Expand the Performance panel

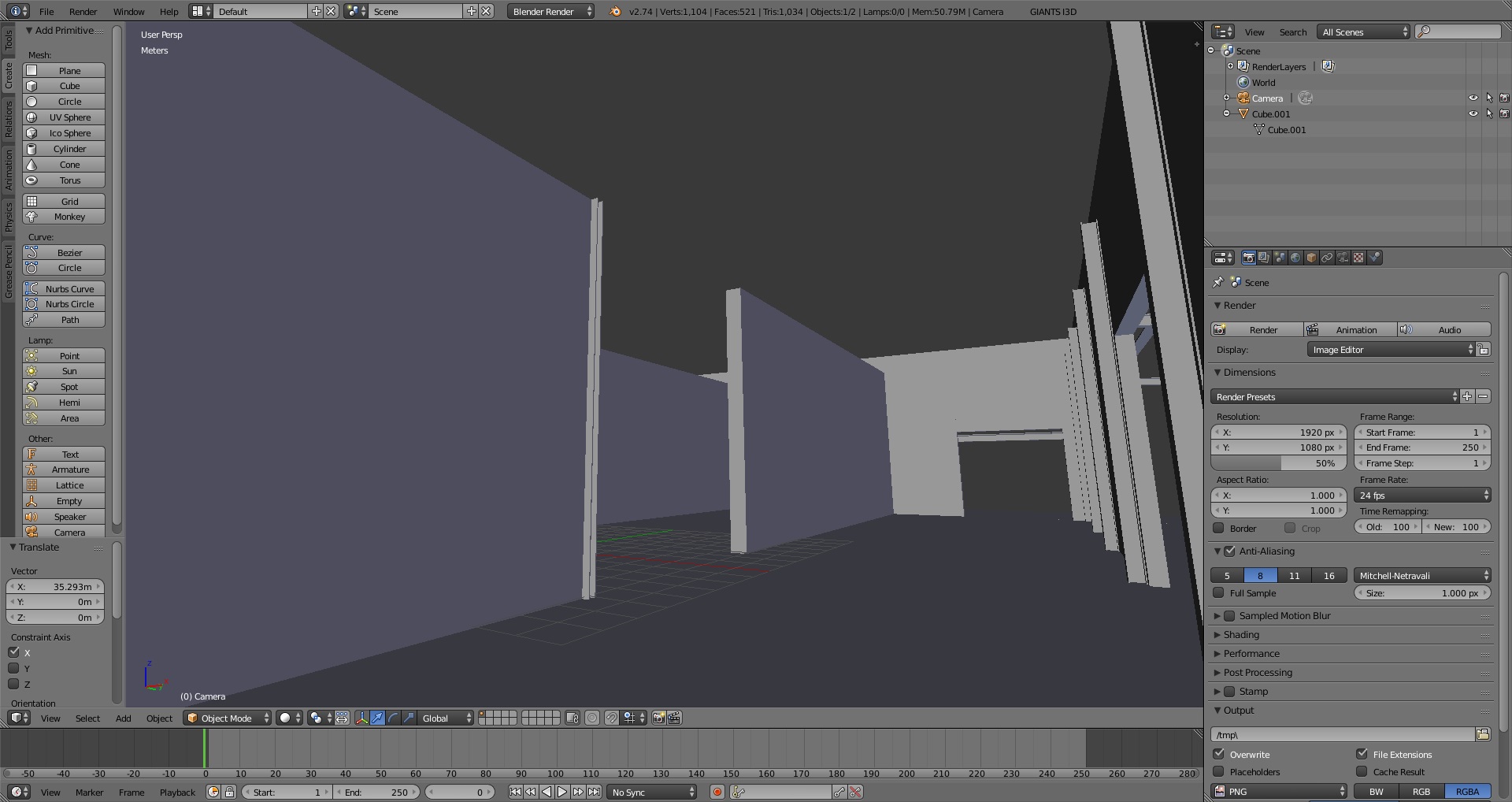coord(1251,653)
